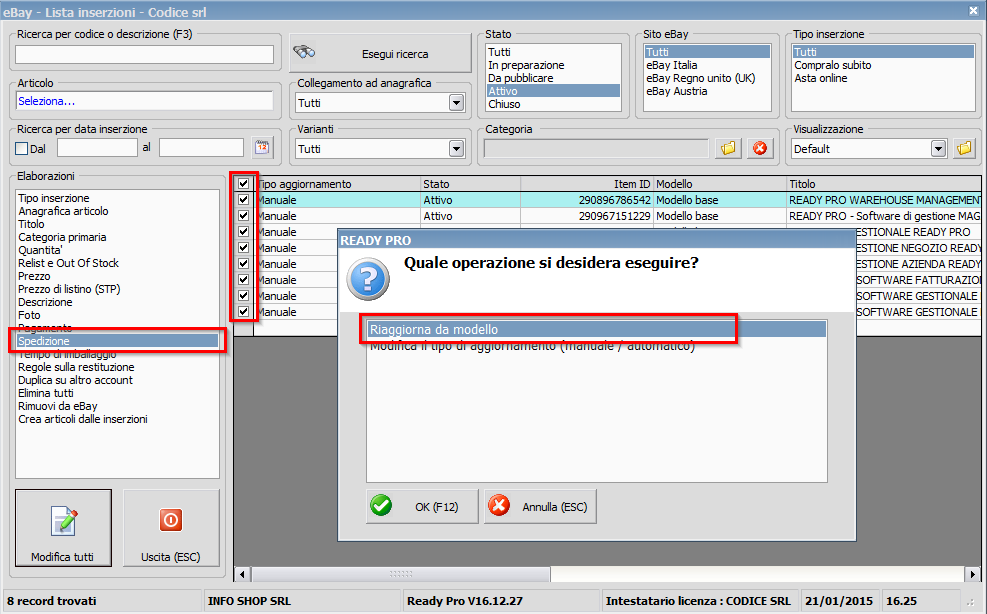987x614 pixels.
Task: Click the blue question mark dialog icon
Action: click(368, 280)
